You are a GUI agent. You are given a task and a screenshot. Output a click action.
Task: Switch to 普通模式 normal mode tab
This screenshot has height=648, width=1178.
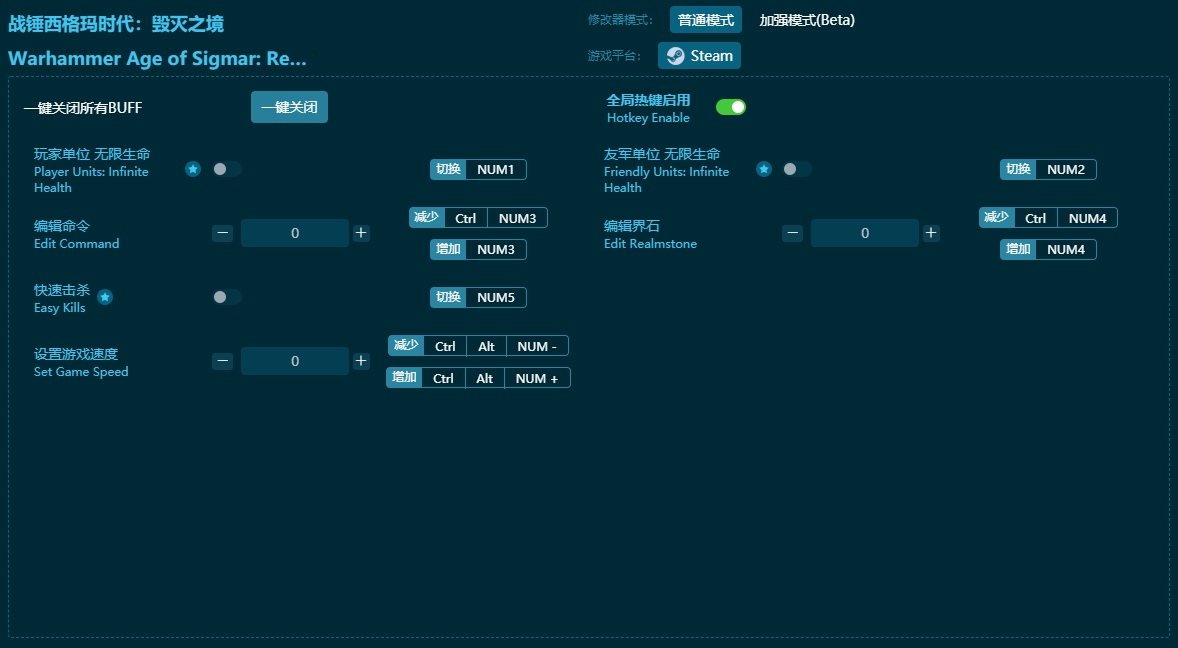[705, 20]
